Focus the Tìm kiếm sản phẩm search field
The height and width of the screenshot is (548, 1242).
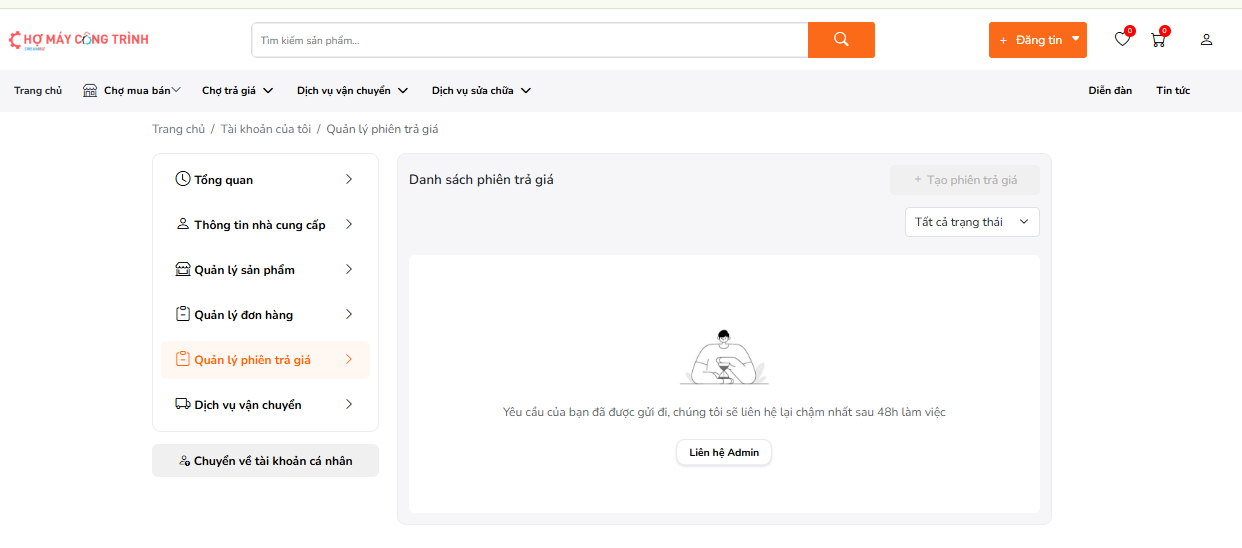pyautogui.click(x=529, y=40)
